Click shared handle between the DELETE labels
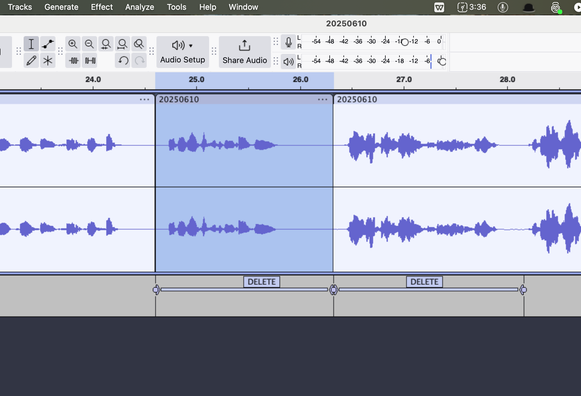 (333, 290)
